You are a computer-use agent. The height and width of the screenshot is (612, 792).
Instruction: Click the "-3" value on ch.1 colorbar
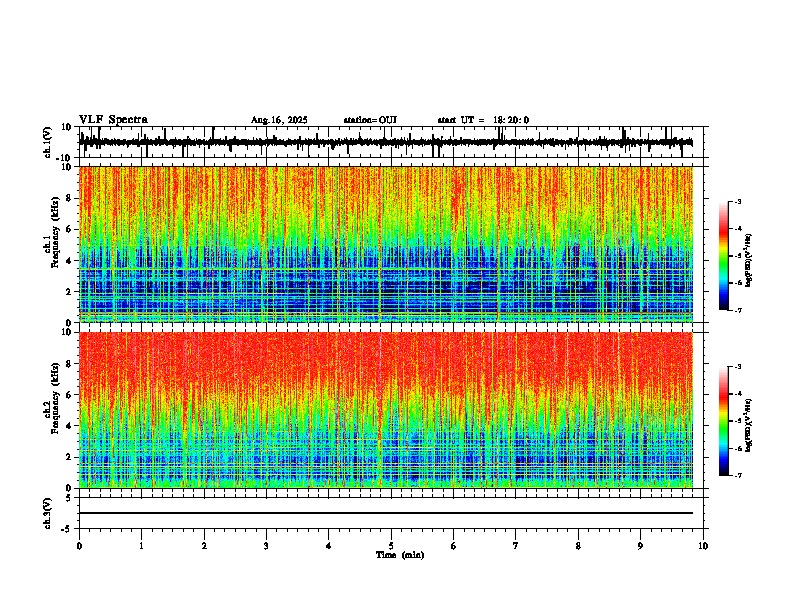(737, 201)
